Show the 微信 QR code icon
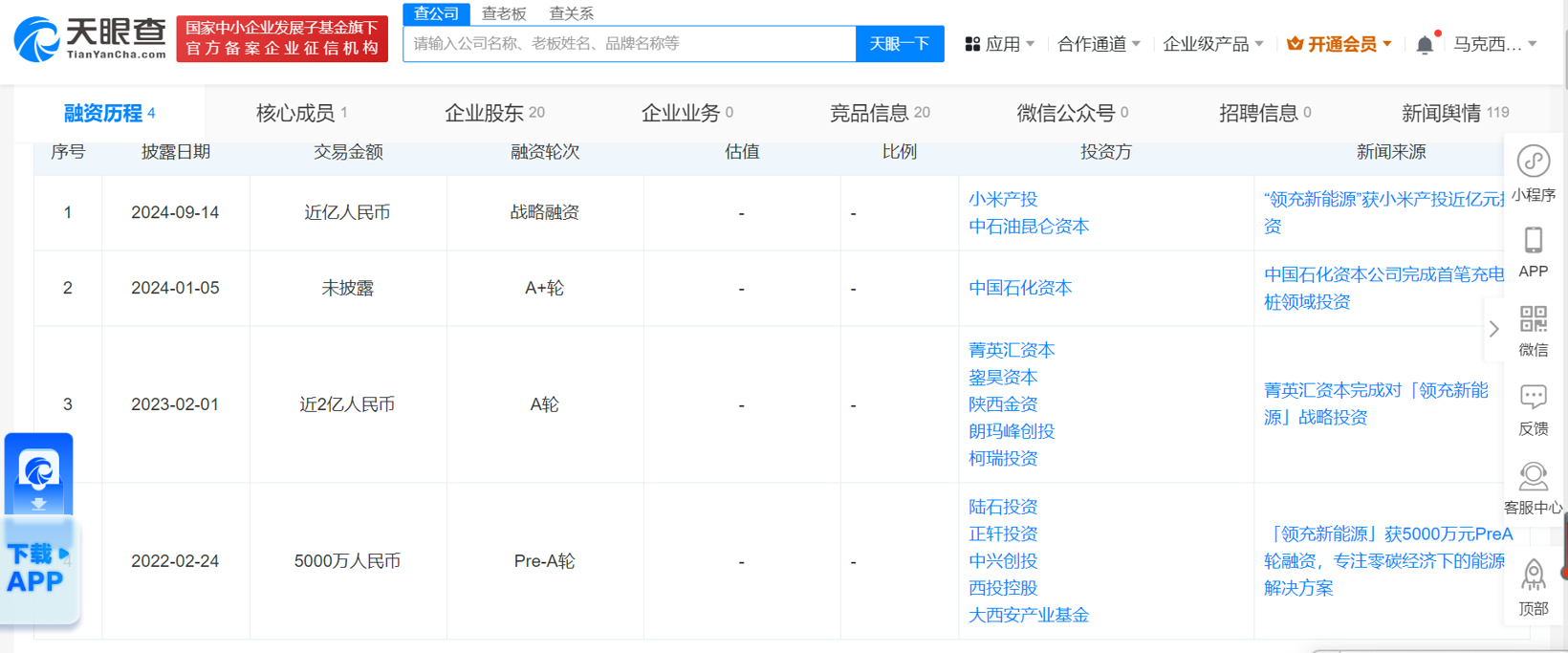 click(1534, 318)
